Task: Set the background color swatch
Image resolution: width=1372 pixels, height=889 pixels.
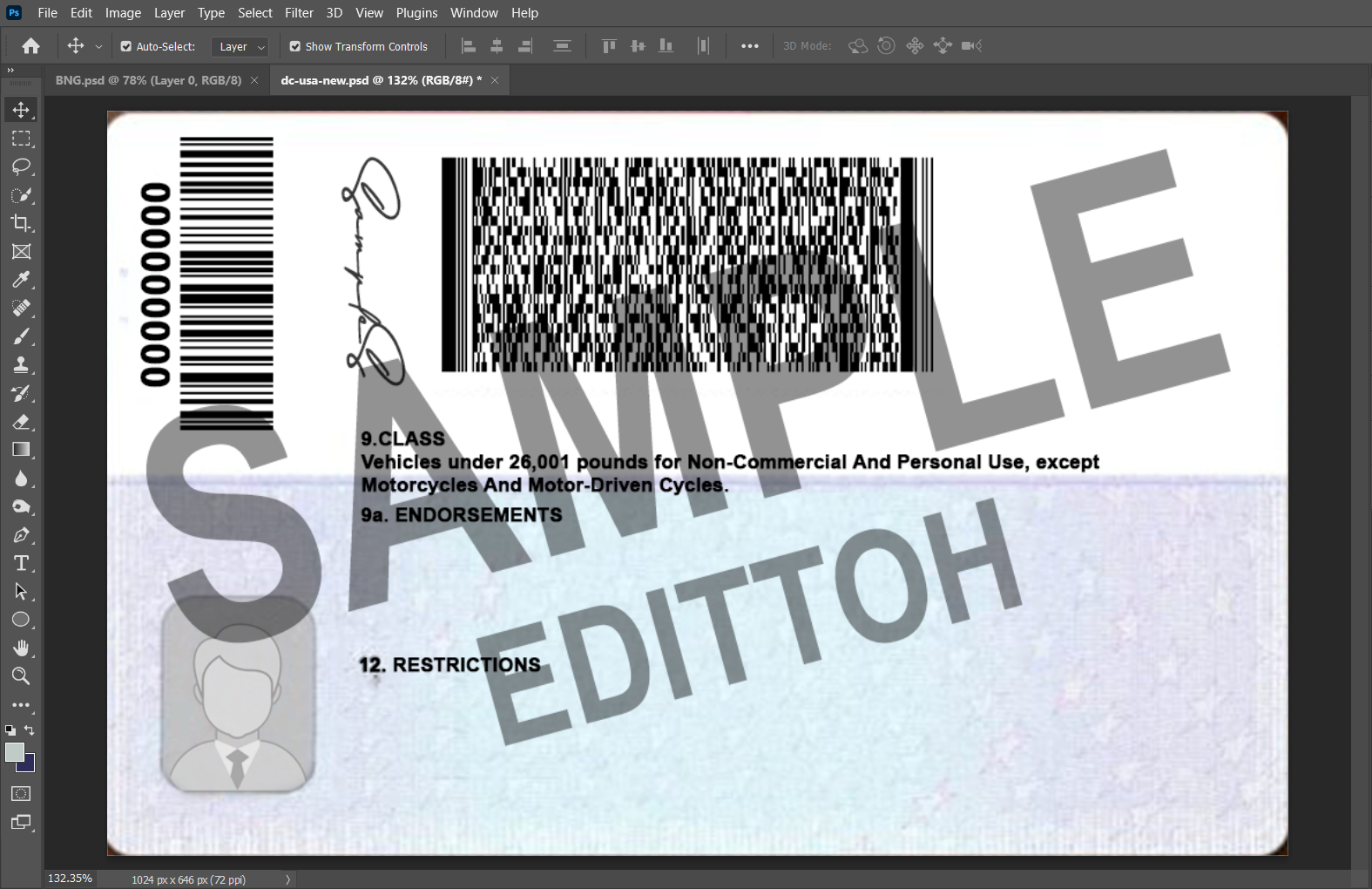Action: coord(30,765)
